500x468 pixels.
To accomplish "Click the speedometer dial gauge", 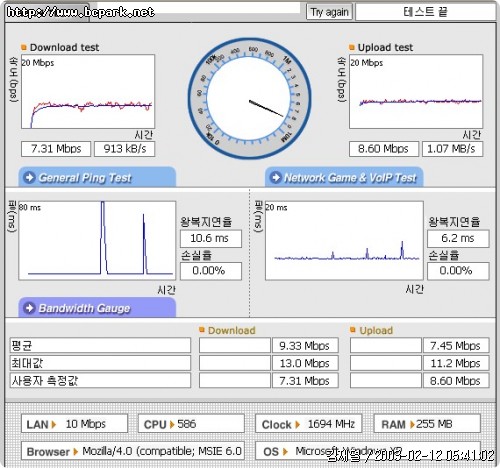I will tap(249, 98).
